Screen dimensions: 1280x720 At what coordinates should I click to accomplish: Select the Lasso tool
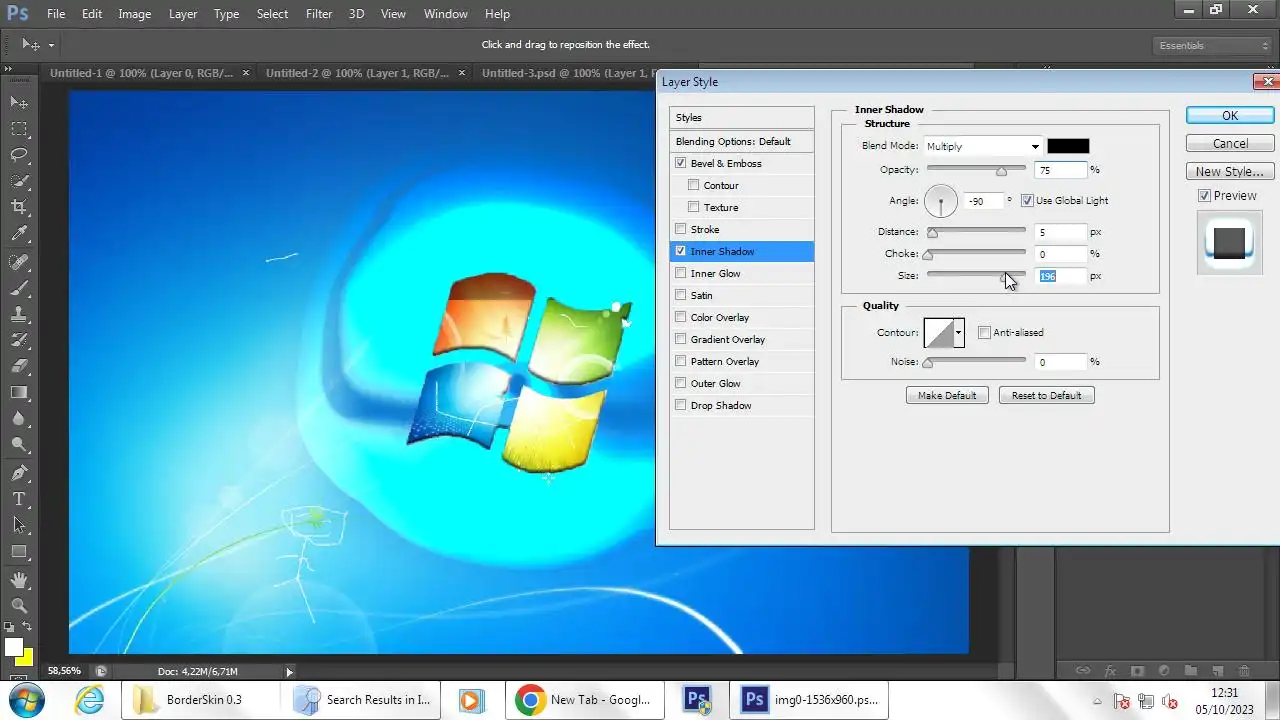(19, 154)
